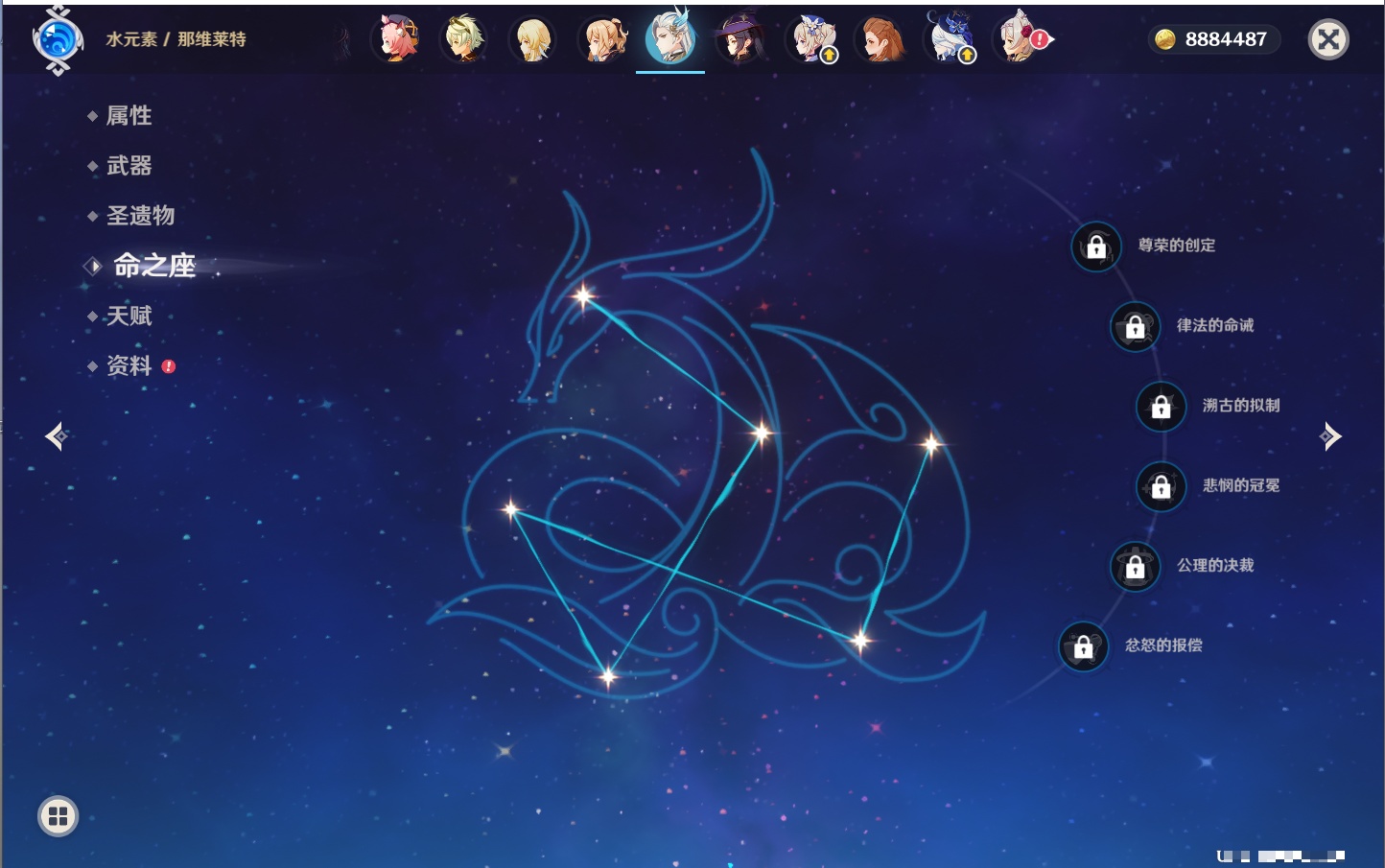Click the grid menu icon at bottom left
Viewport: 1385px width, 868px height.
click(58, 816)
